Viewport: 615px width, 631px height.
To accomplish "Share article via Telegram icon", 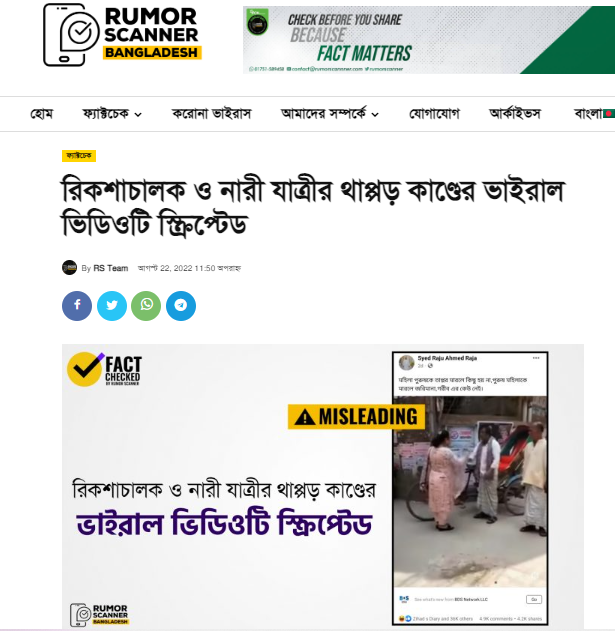I will [x=181, y=306].
